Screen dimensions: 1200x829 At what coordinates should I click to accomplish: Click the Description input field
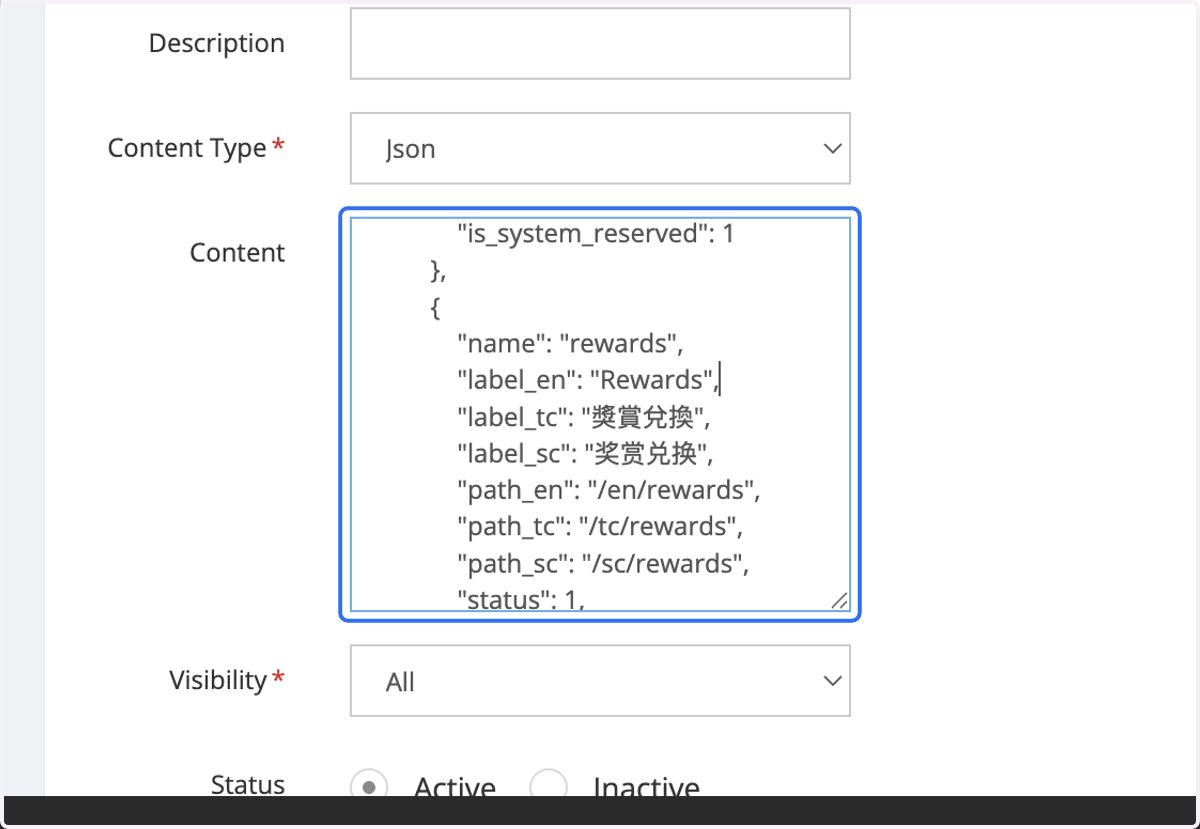[600, 43]
